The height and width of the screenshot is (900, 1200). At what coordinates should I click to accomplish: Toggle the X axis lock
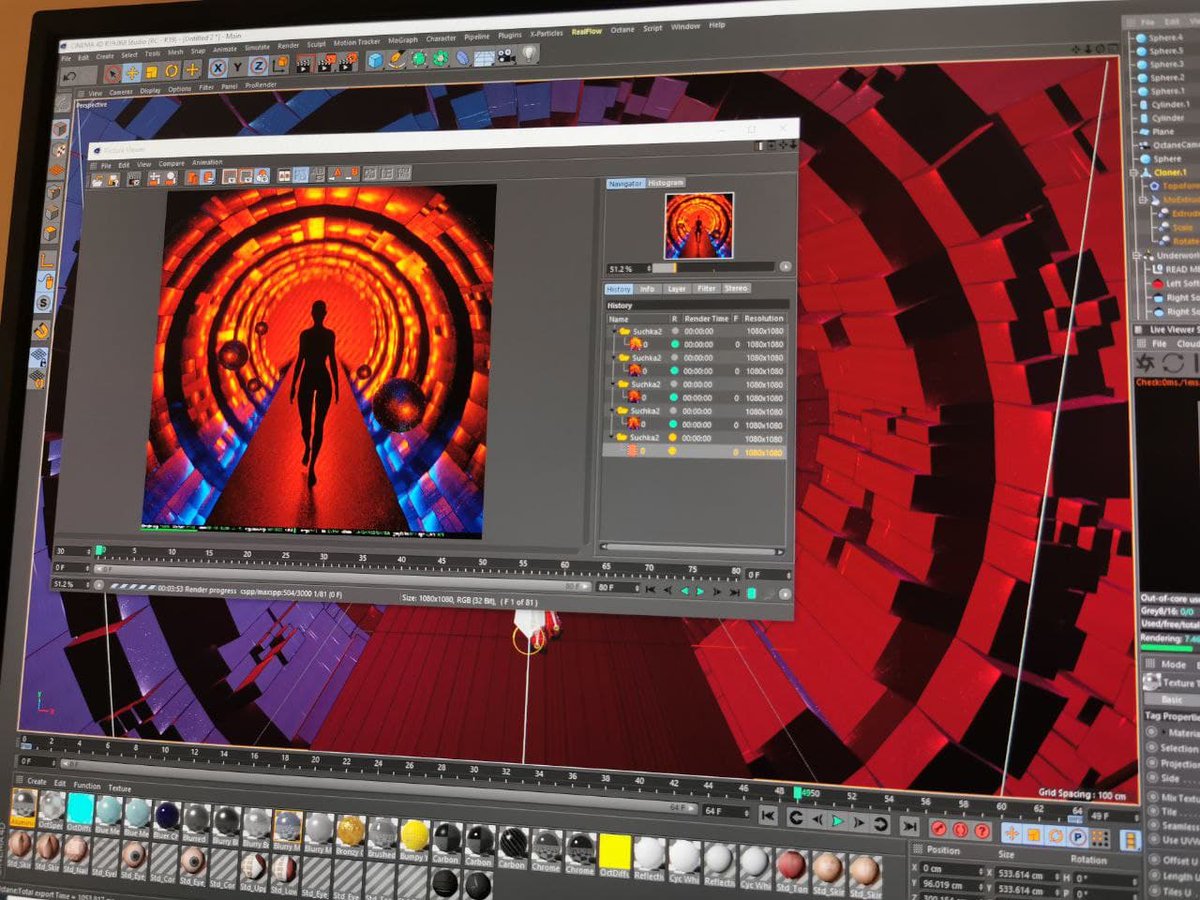coord(217,68)
